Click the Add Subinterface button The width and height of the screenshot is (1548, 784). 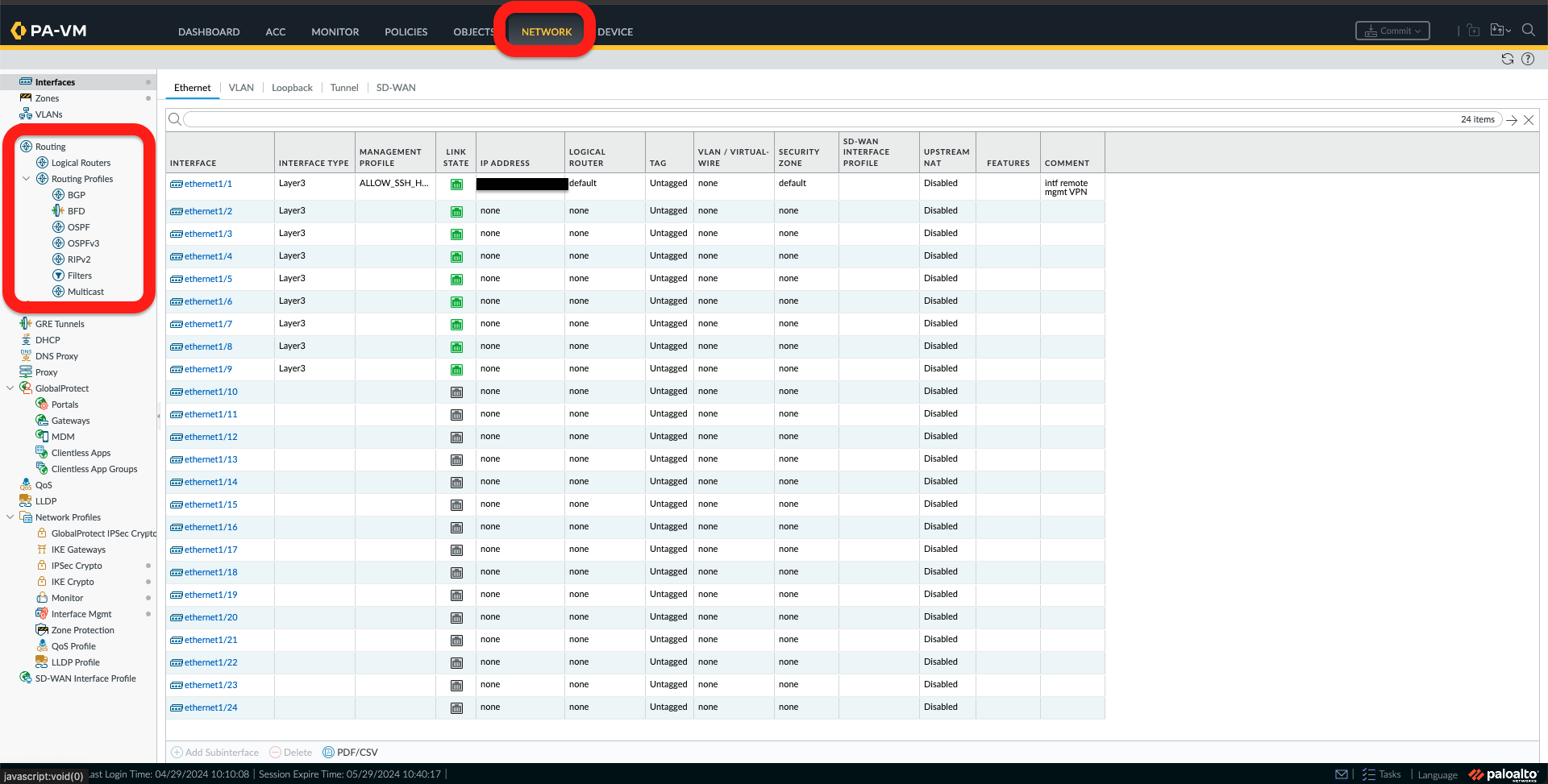click(214, 752)
